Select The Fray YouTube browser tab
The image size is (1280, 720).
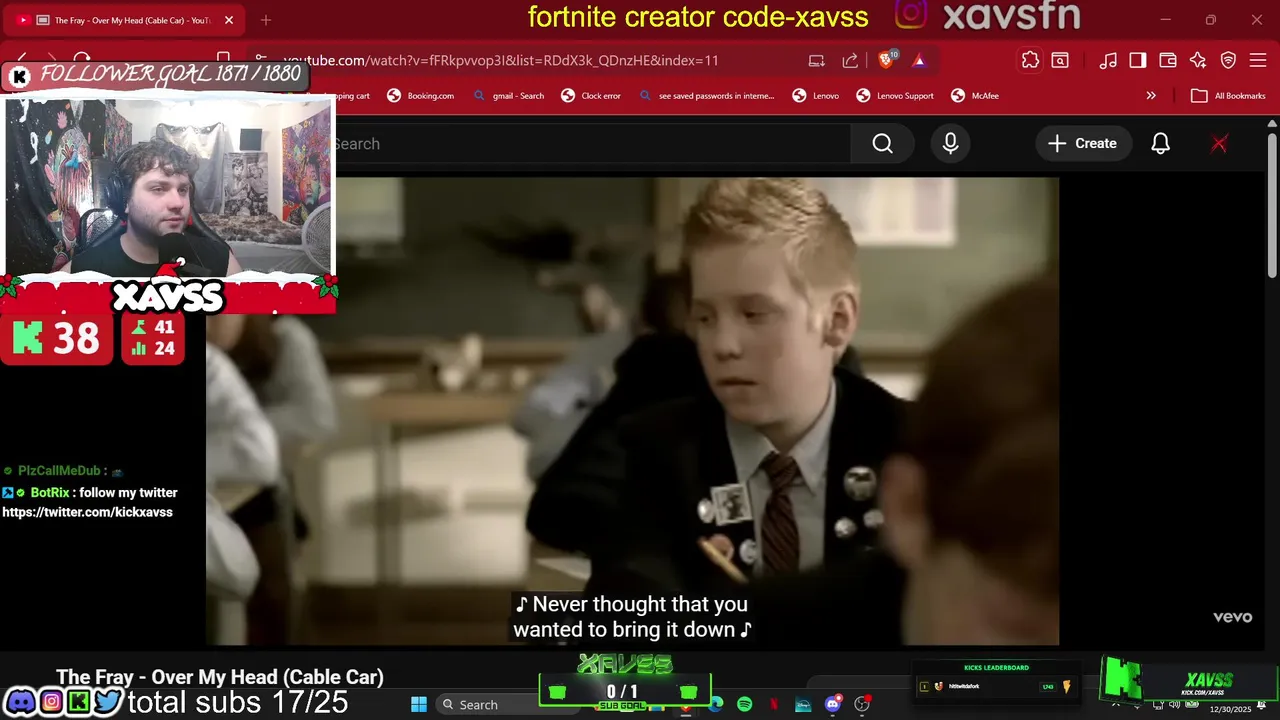point(123,20)
